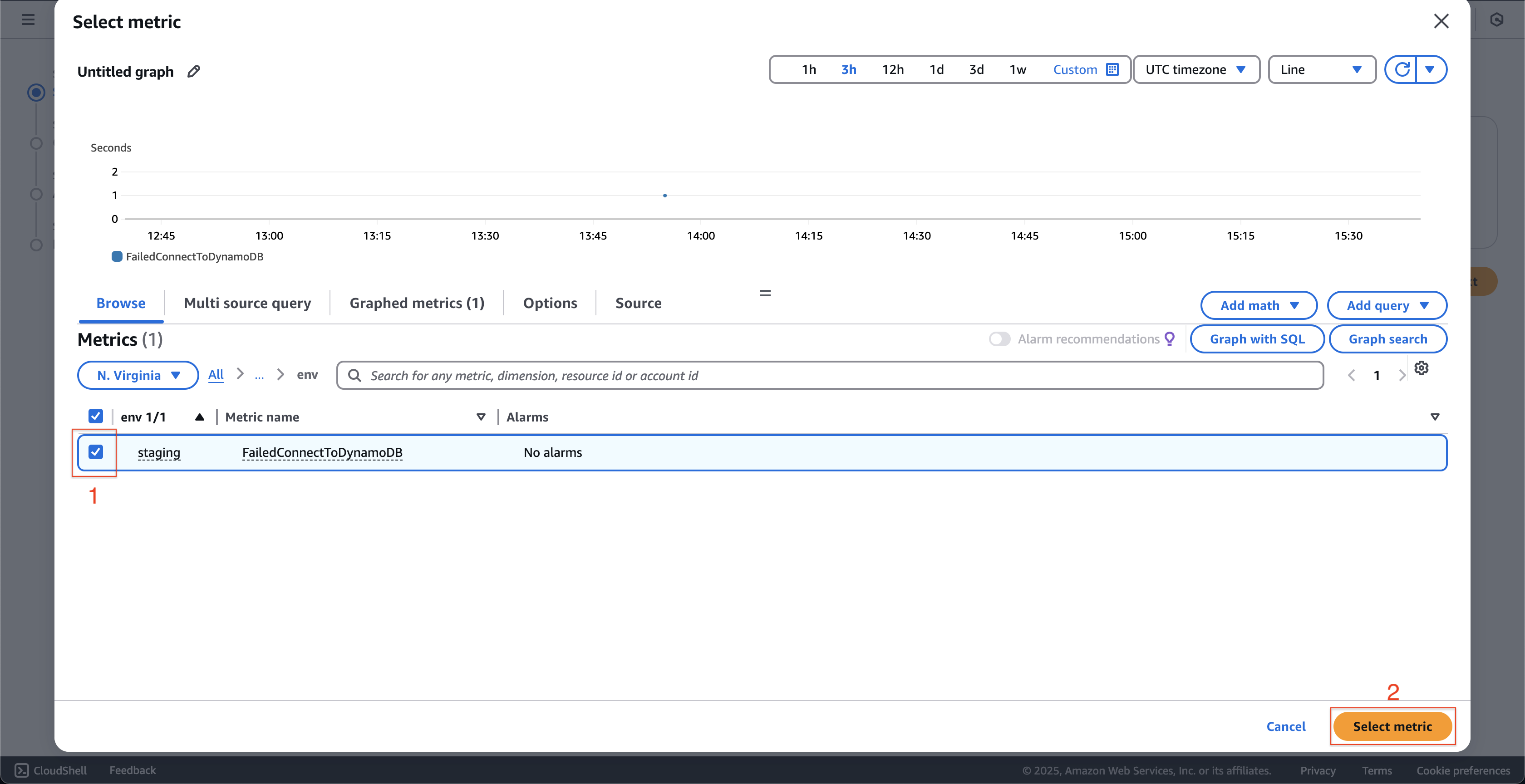The width and height of the screenshot is (1525, 784).
Task: Select the 1h time range
Action: click(809, 70)
